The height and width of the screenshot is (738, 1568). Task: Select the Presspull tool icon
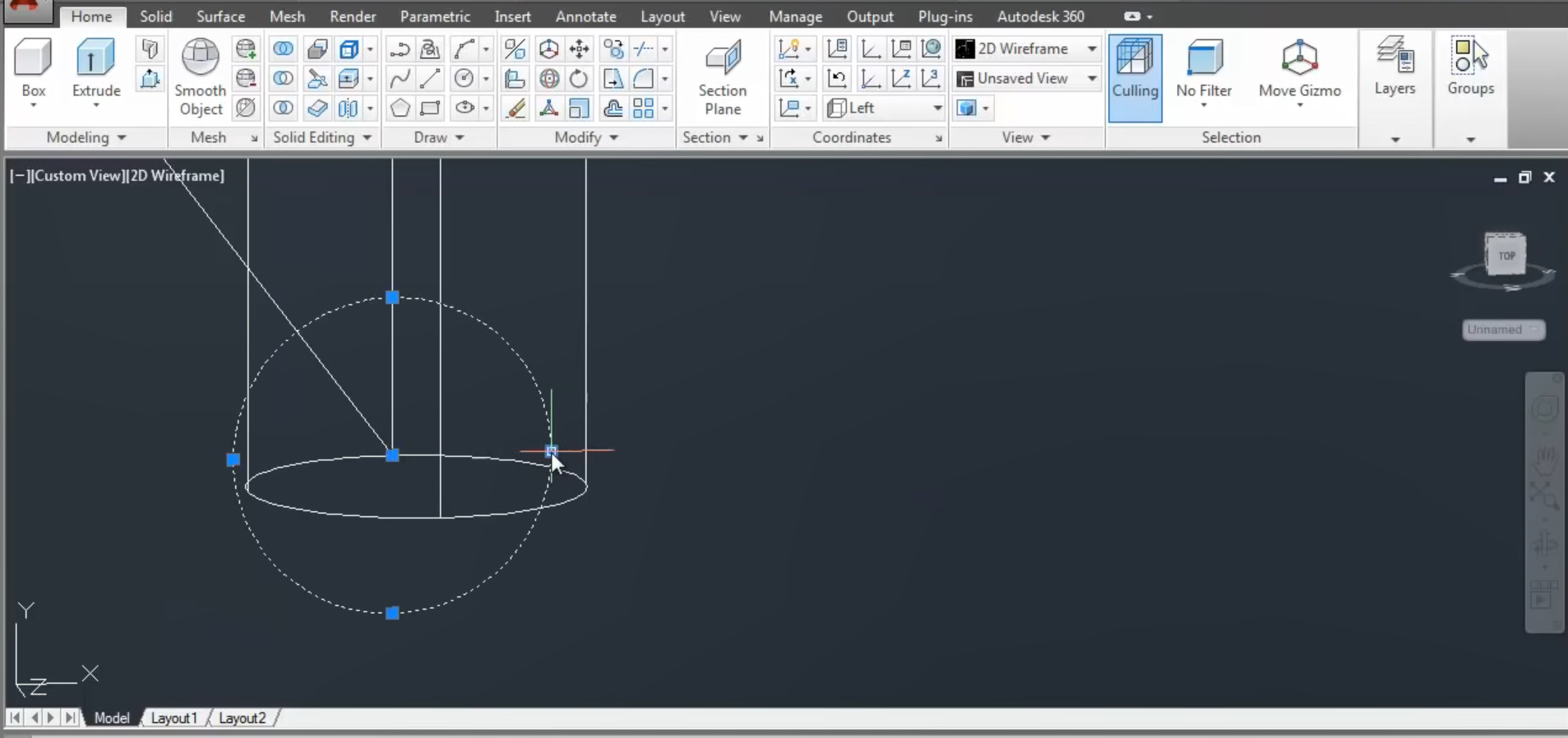click(x=150, y=78)
